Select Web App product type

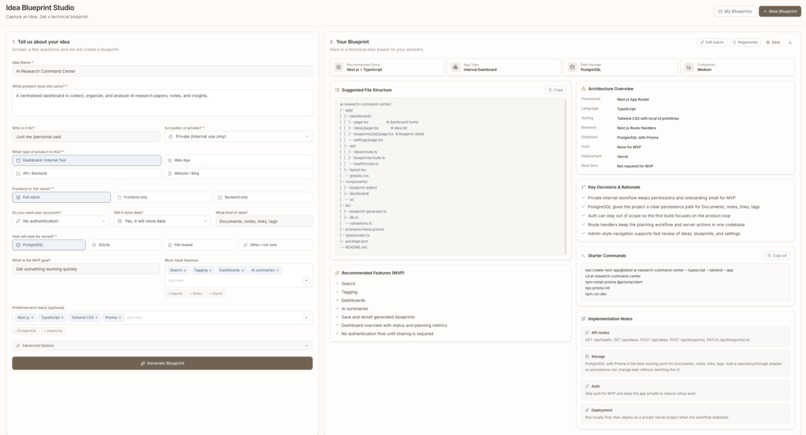tap(239, 160)
